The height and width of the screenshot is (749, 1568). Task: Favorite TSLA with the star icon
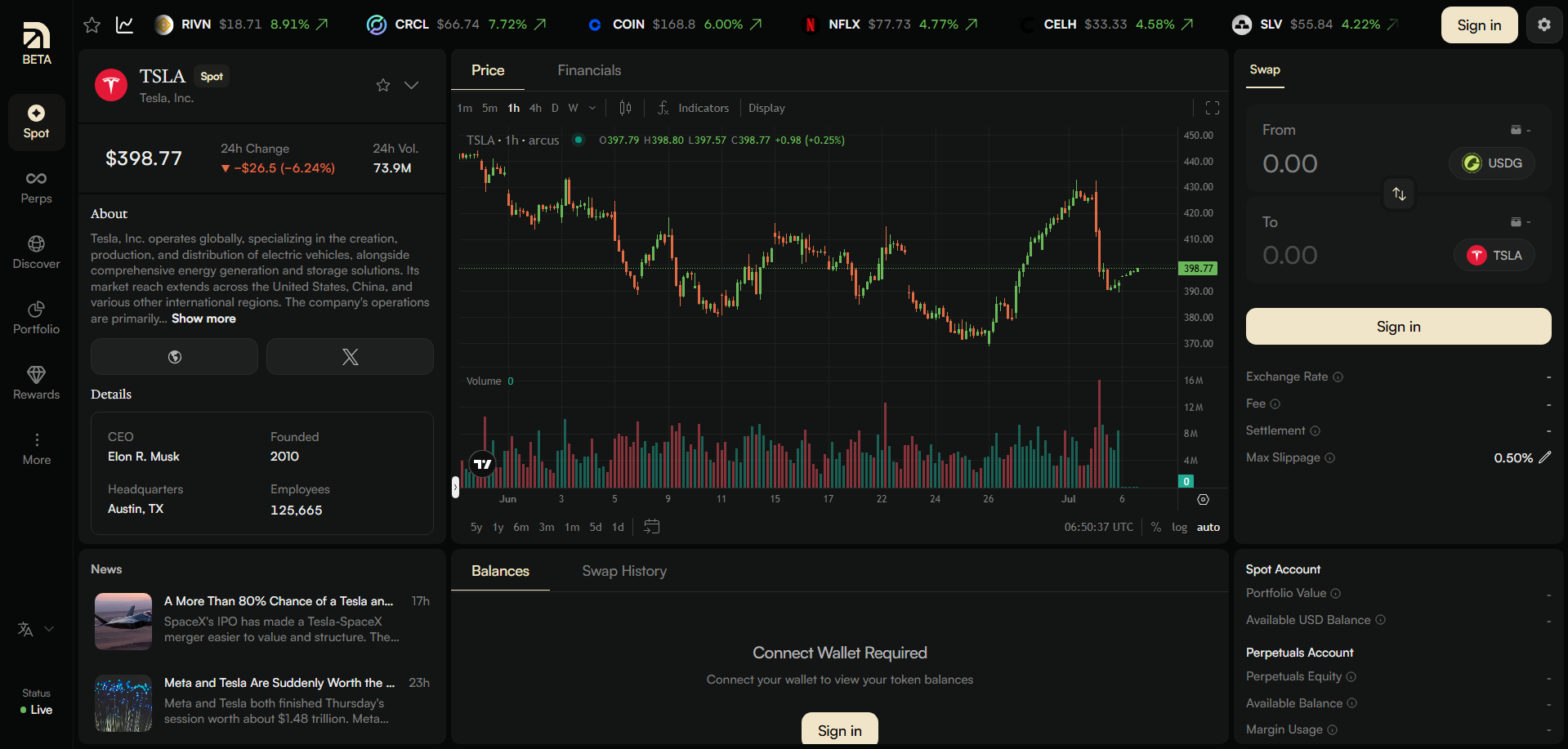(x=383, y=85)
